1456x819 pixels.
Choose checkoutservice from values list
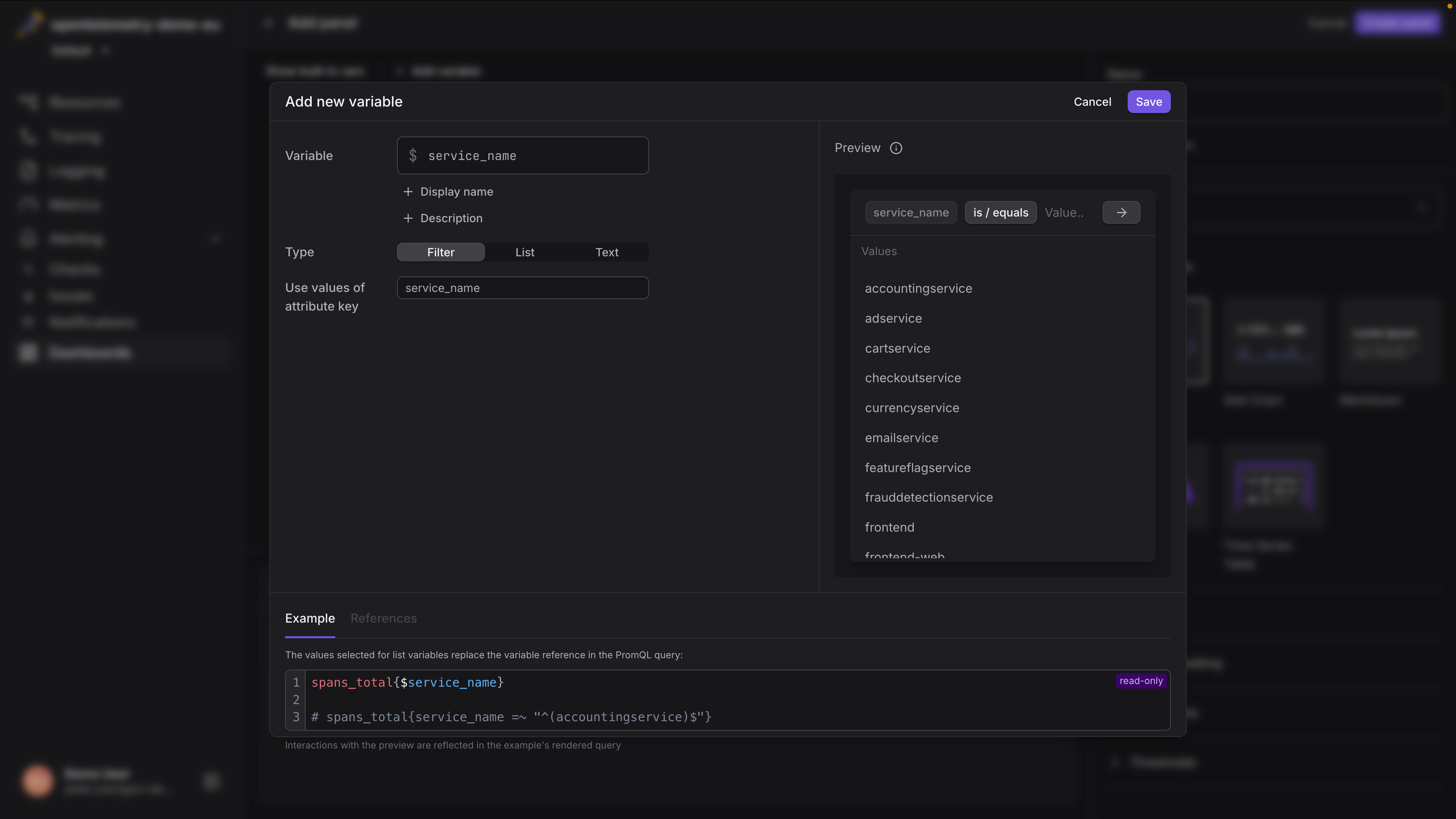tap(913, 378)
